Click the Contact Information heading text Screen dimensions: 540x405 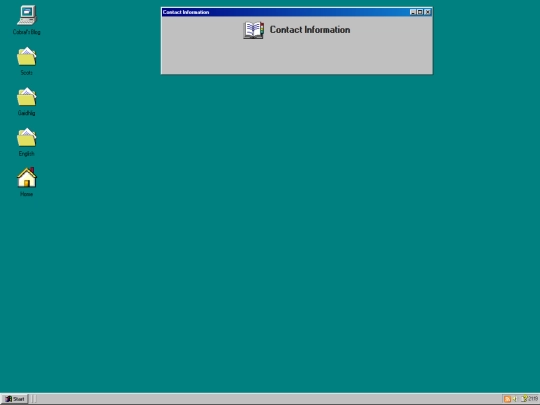click(310, 30)
